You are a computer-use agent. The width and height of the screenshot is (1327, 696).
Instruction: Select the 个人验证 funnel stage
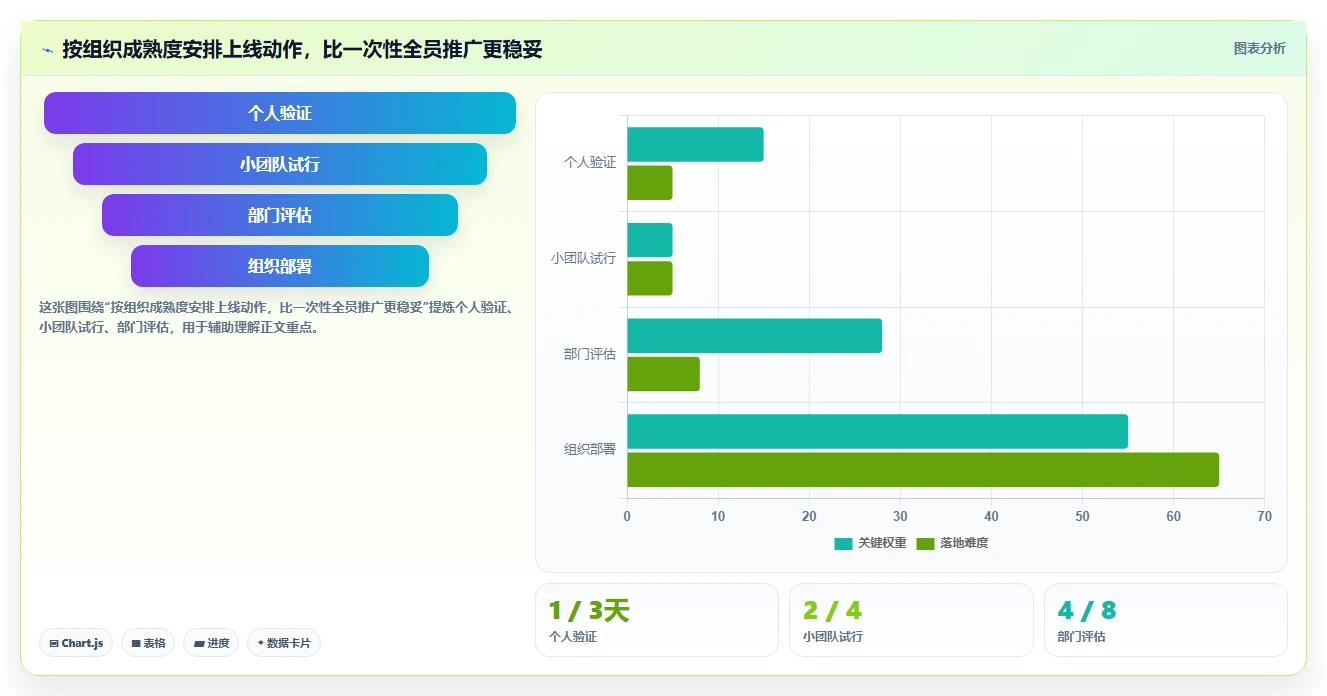point(280,113)
